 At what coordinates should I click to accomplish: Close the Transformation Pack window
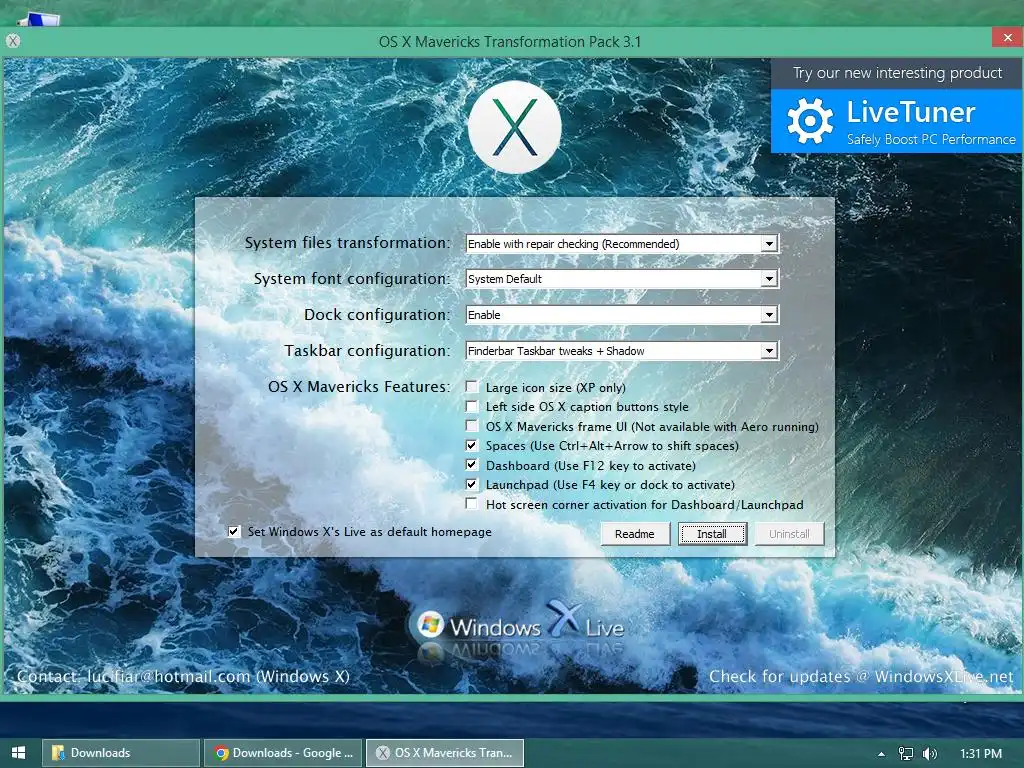[x=1007, y=38]
